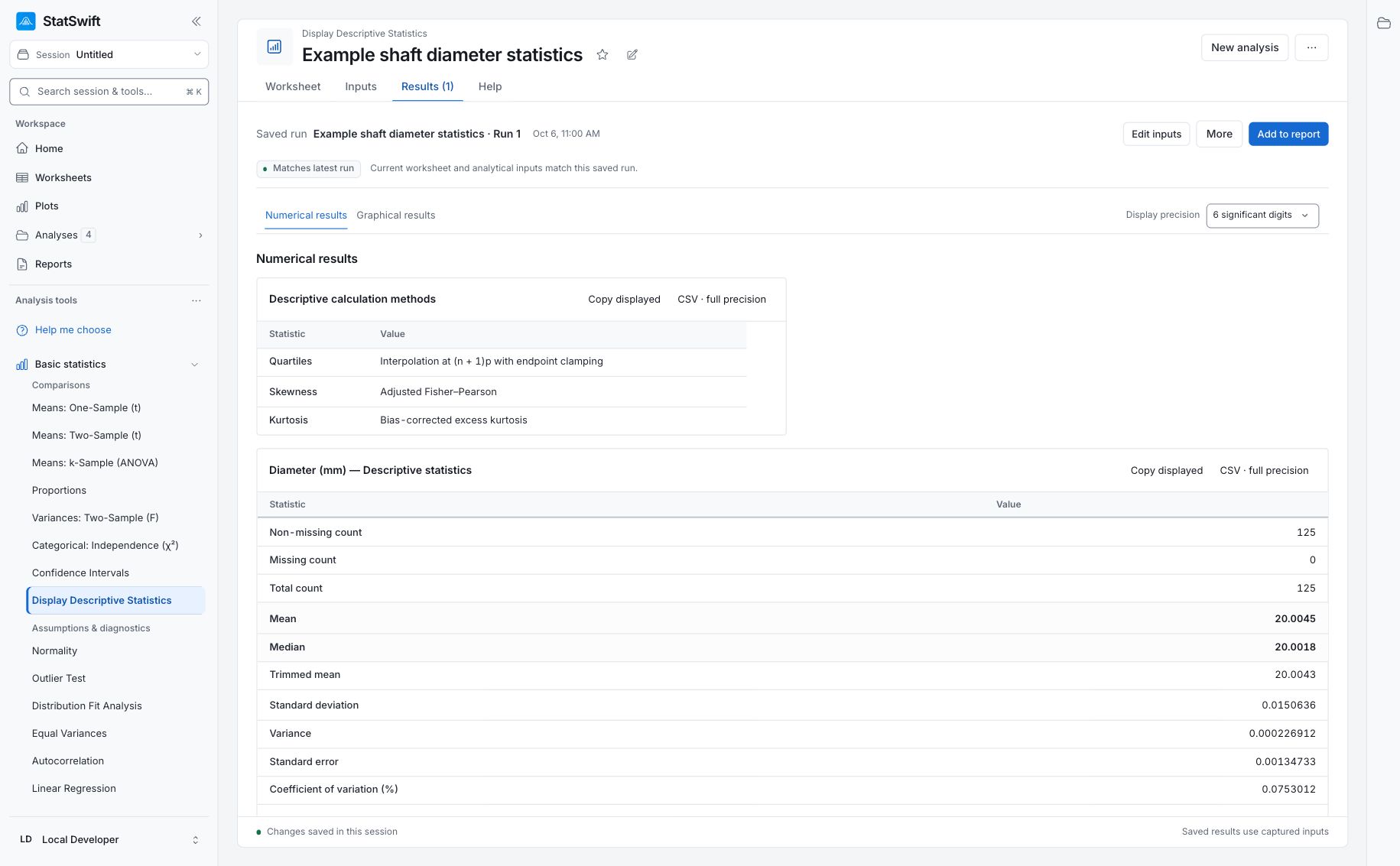Click the Reports document icon
1400x866 pixels.
pyautogui.click(x=22, y=264)
